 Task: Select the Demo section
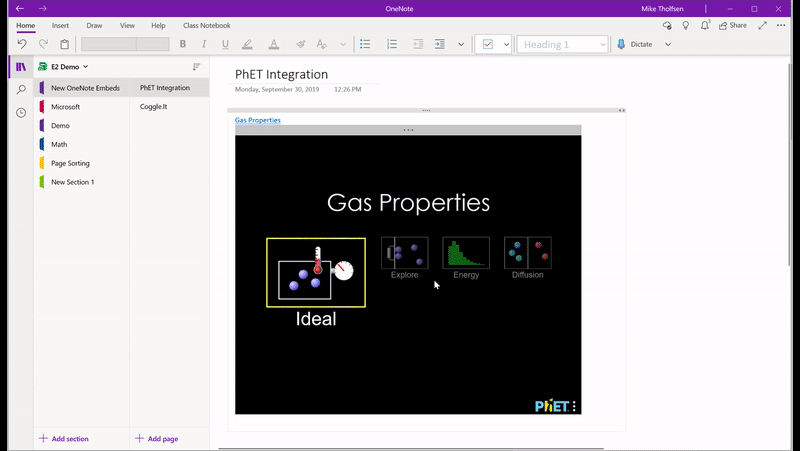[x=82, y=126]
